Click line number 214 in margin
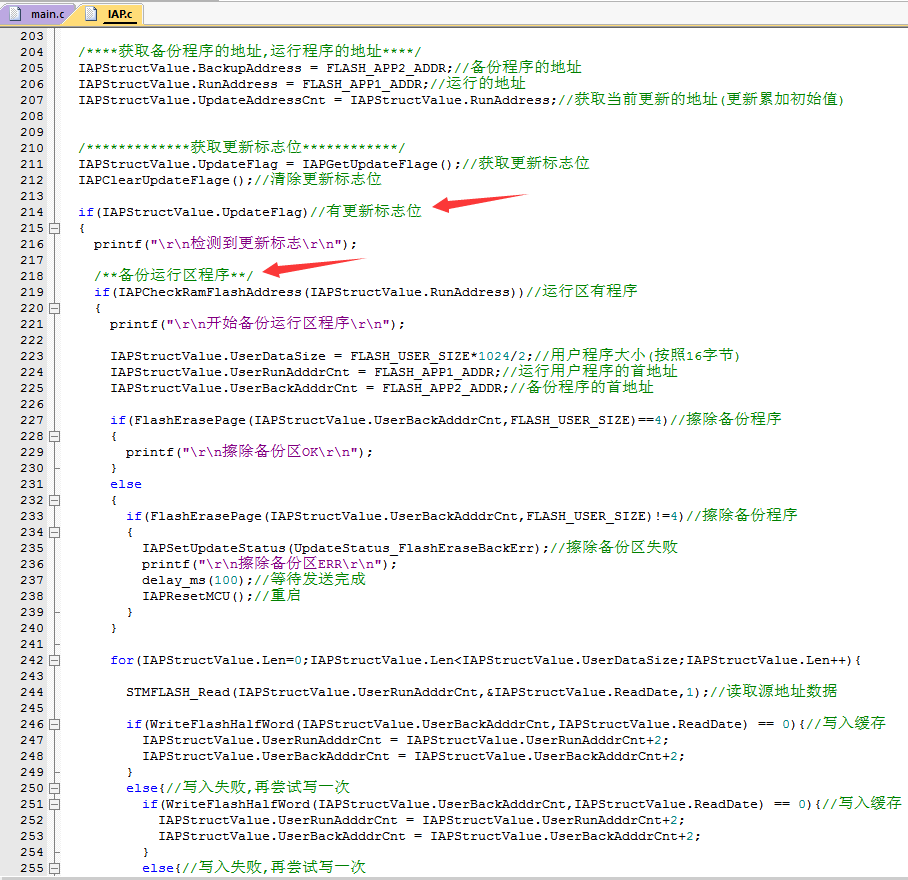Image resolution: width=908 pixels, height=880 pixels. [32, 212]
